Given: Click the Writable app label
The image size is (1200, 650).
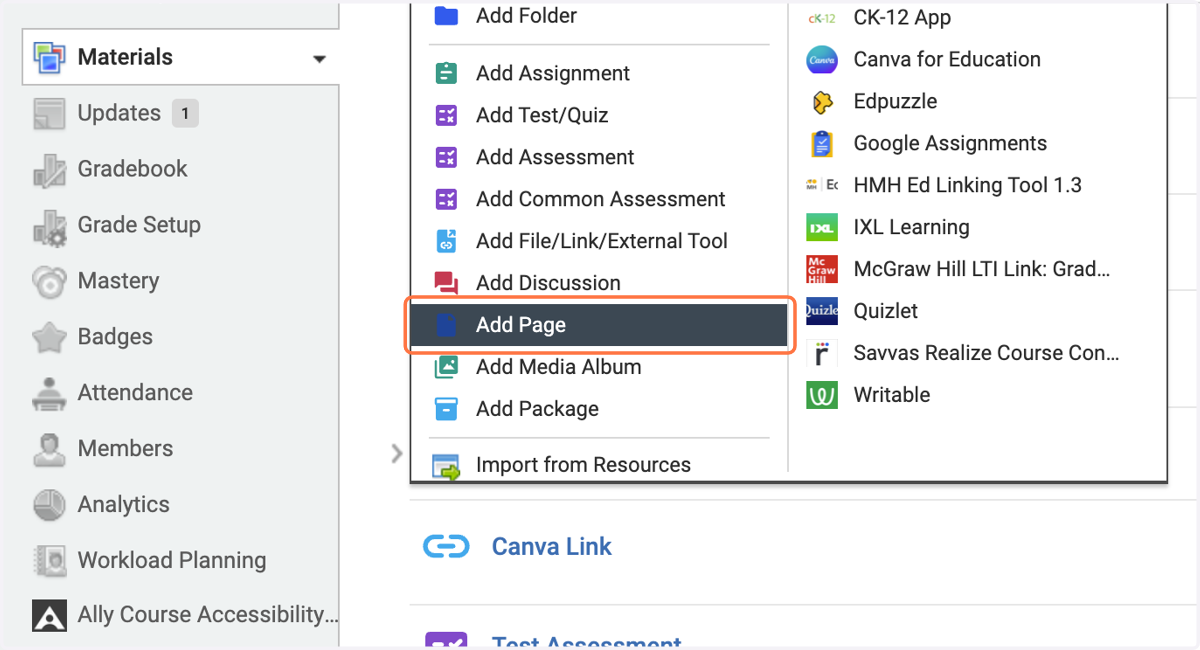Looking at the screenshot, I should 892,395.
